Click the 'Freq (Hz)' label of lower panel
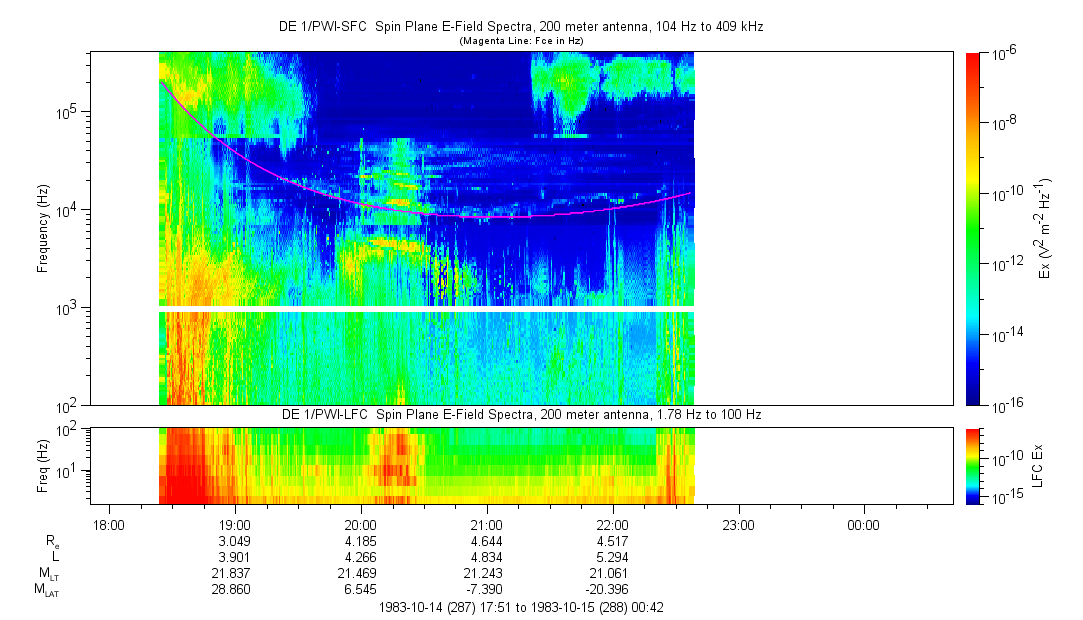1083x620 pixels. [43, 465]
